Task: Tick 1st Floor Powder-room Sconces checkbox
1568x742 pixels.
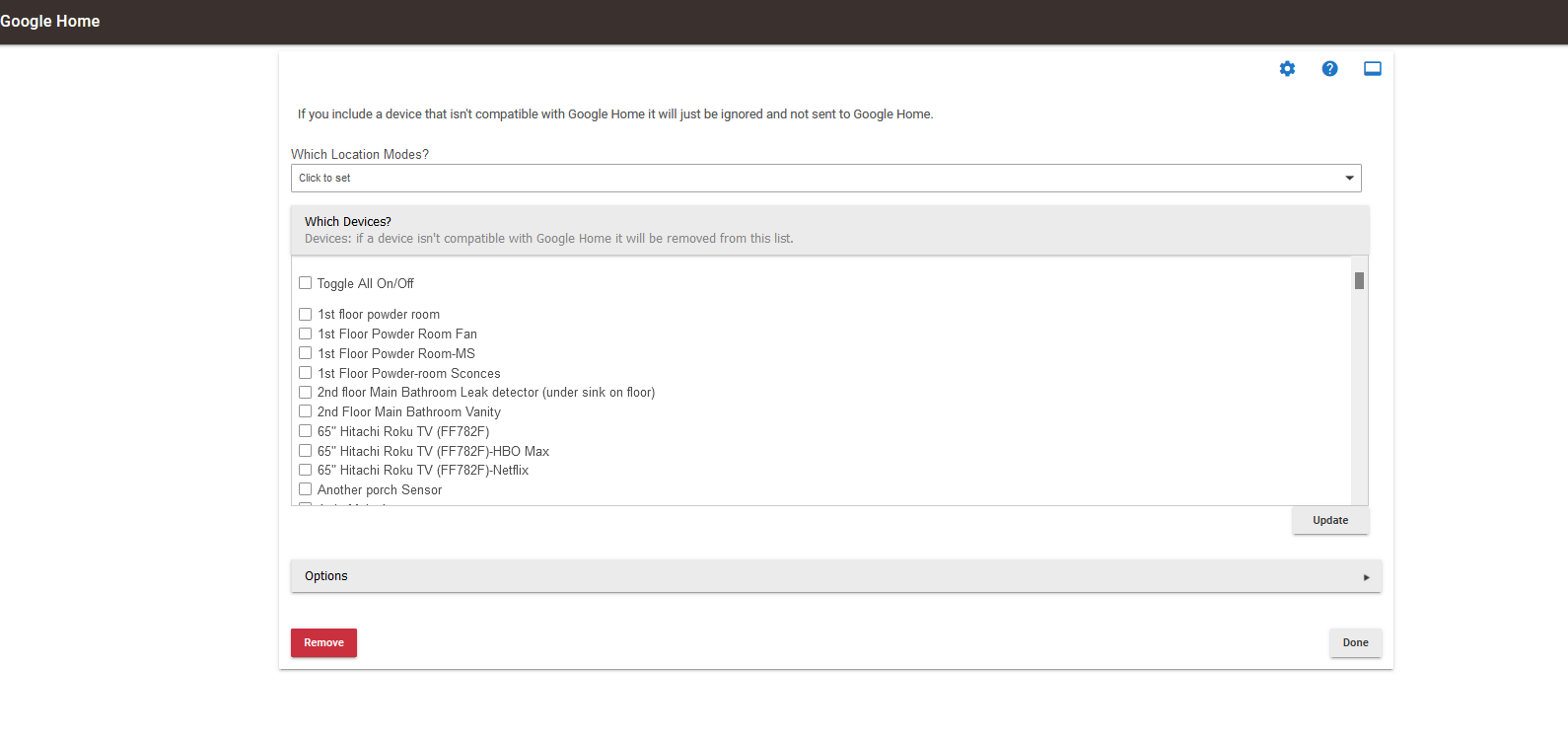Action: coord(305,373)
